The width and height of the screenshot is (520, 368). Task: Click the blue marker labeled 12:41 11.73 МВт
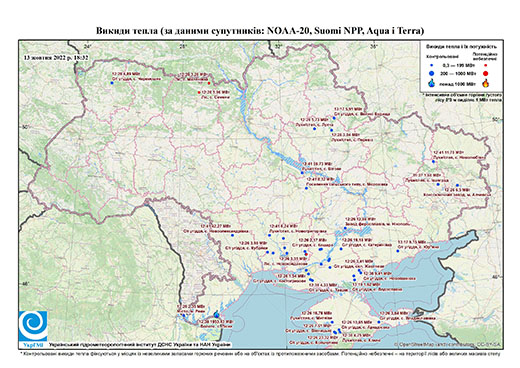pyautogui.click(x=433, y=162)
